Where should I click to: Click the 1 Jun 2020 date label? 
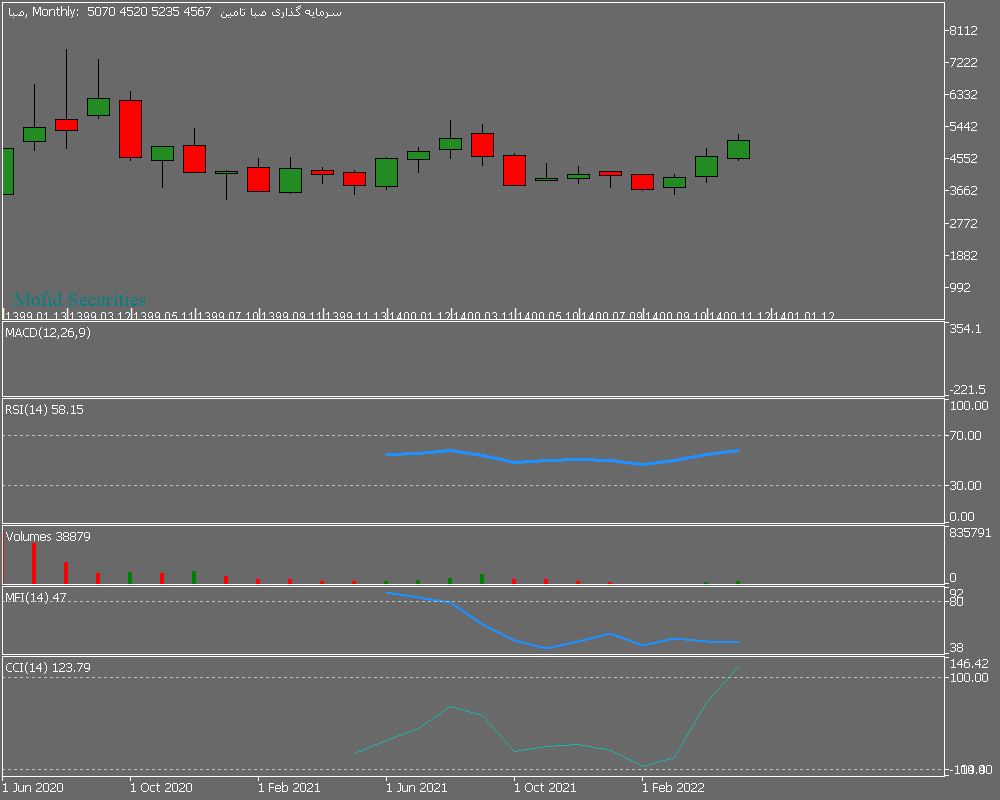point(33,787)
